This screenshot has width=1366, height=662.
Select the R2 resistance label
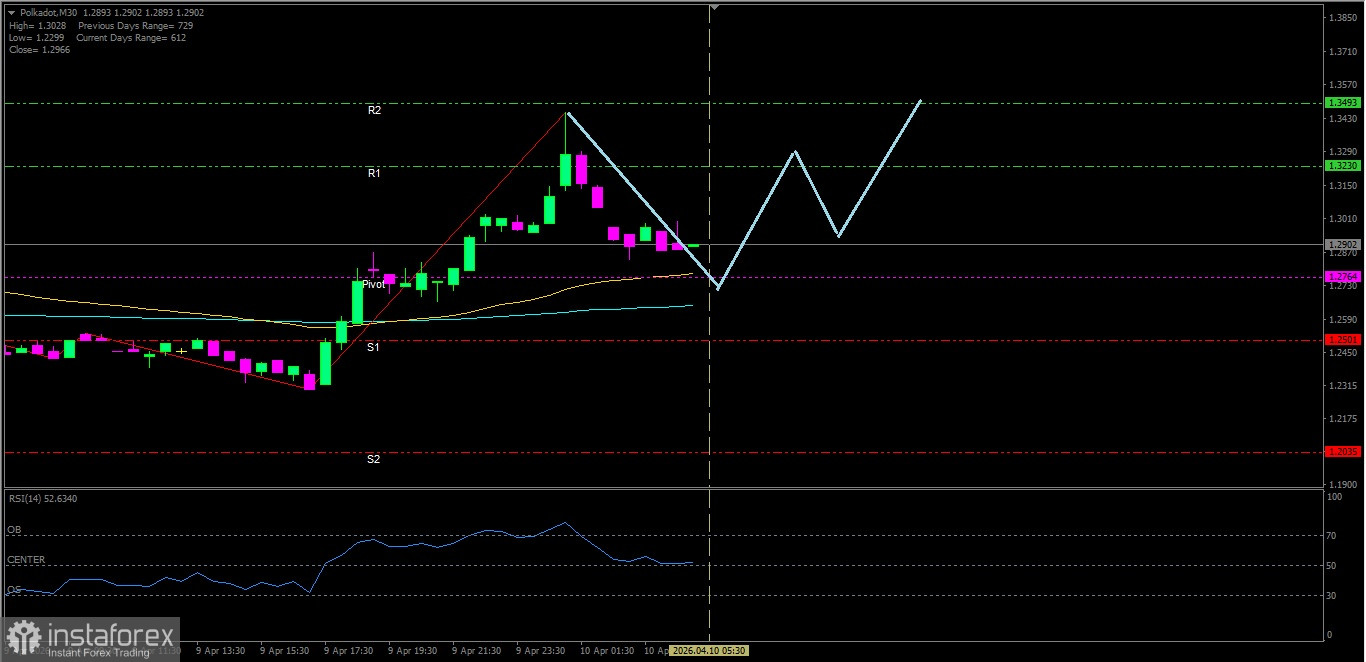(374, 111)
